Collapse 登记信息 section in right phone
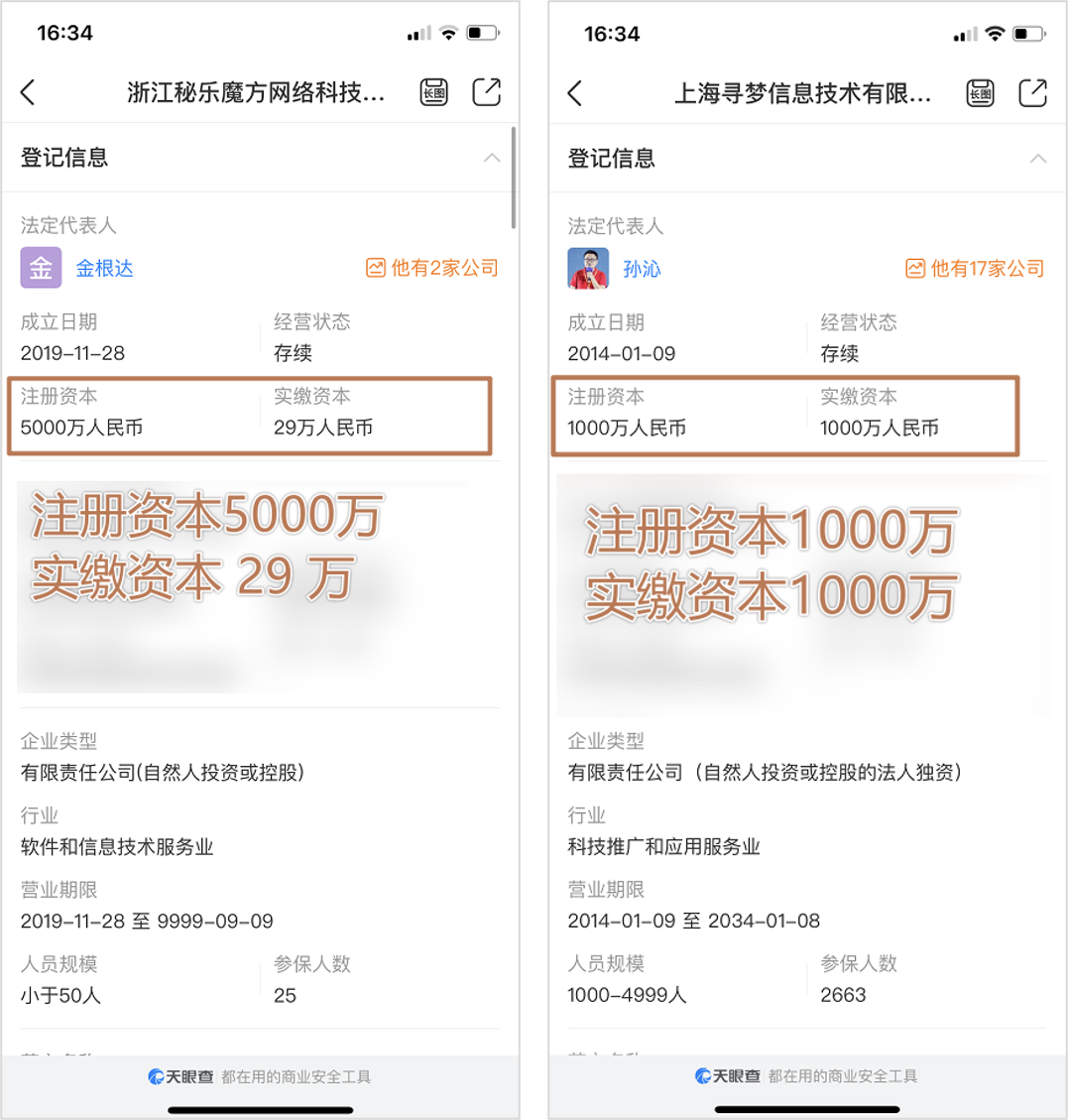Screen dimensions: 1068x1120 [x=1038, y=159]
